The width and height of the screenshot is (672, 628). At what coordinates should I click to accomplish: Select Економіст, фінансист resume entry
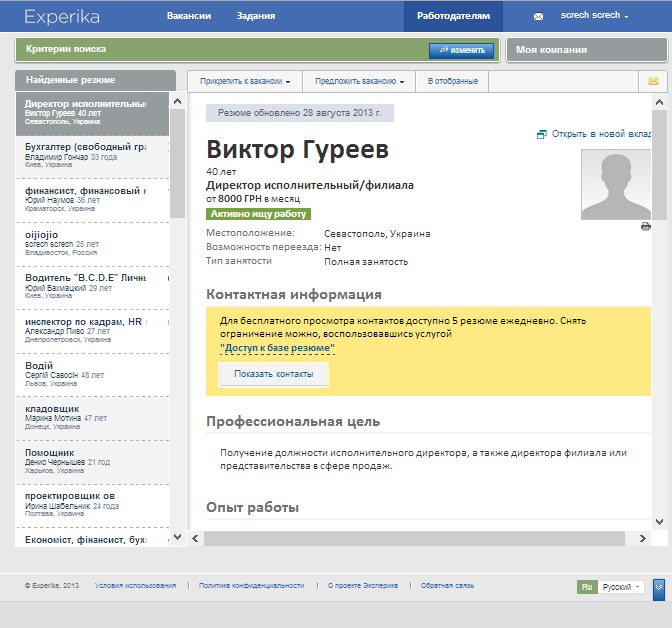pos(93,538)
